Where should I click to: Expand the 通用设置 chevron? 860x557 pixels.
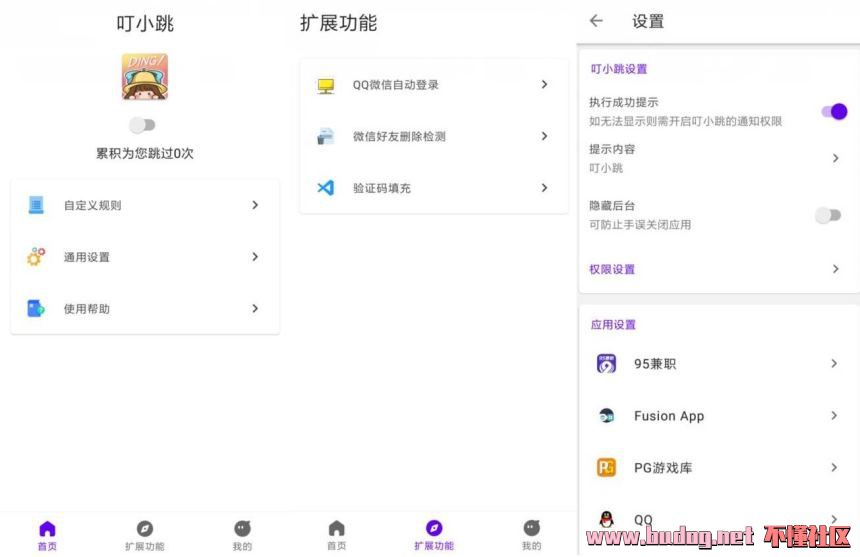pyautogui.click(x=255, y=257)
